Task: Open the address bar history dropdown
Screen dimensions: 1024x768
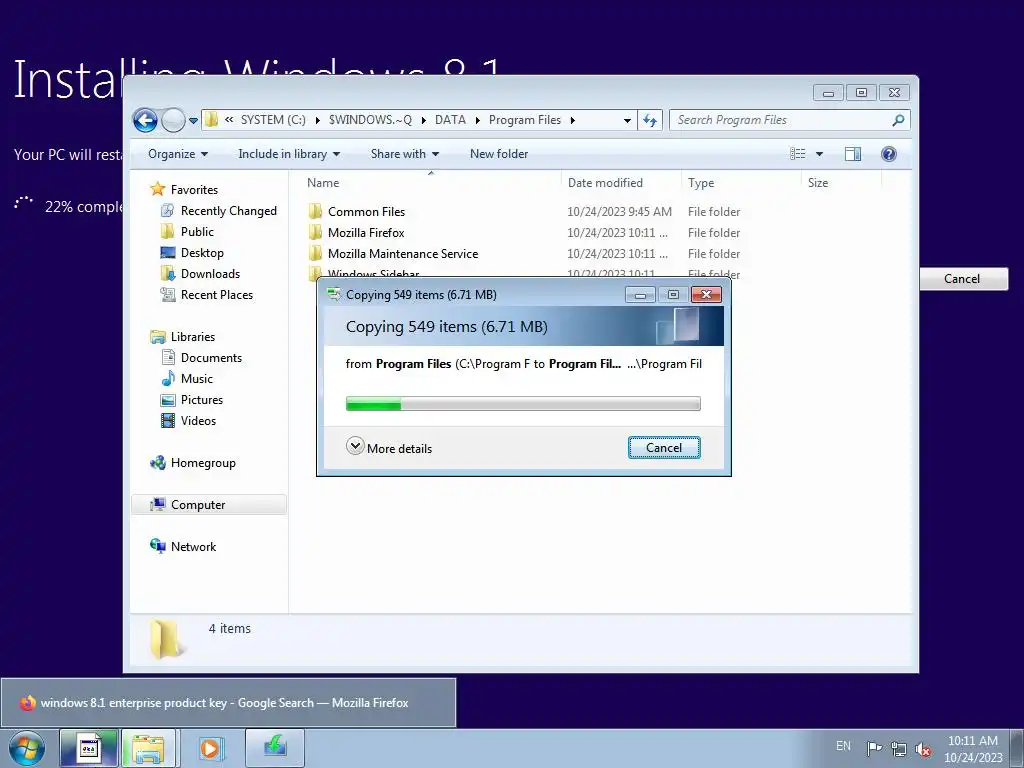Action: click(x=627, y=120)
